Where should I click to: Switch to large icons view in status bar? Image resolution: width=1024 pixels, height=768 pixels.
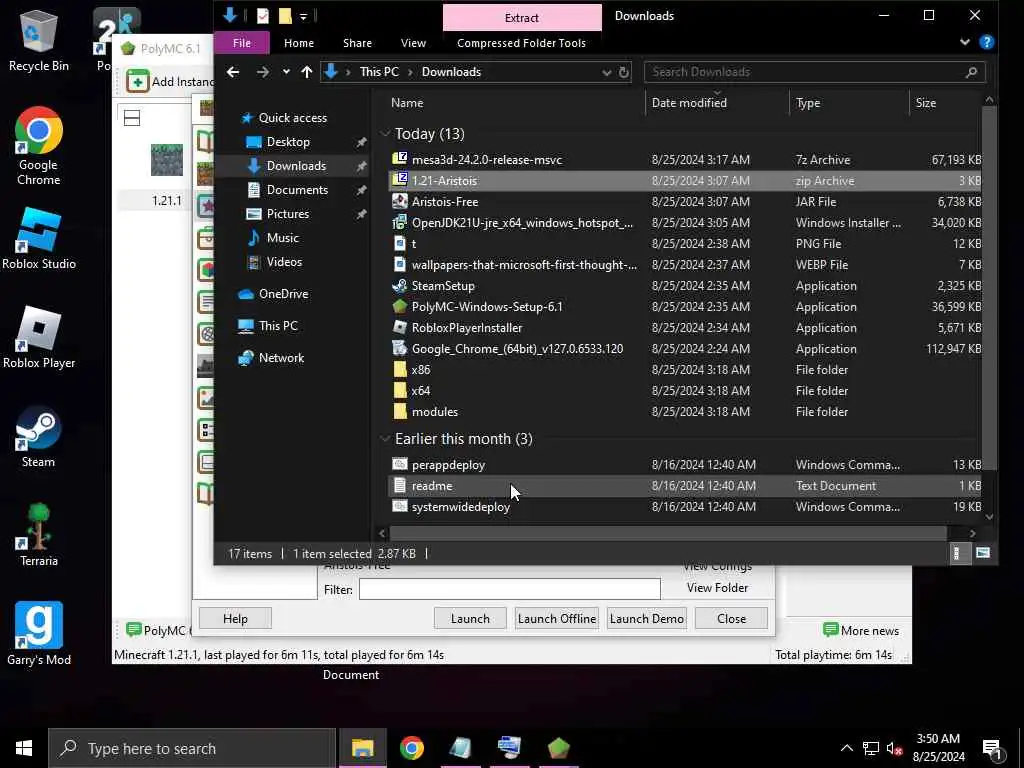coord(983,554)
